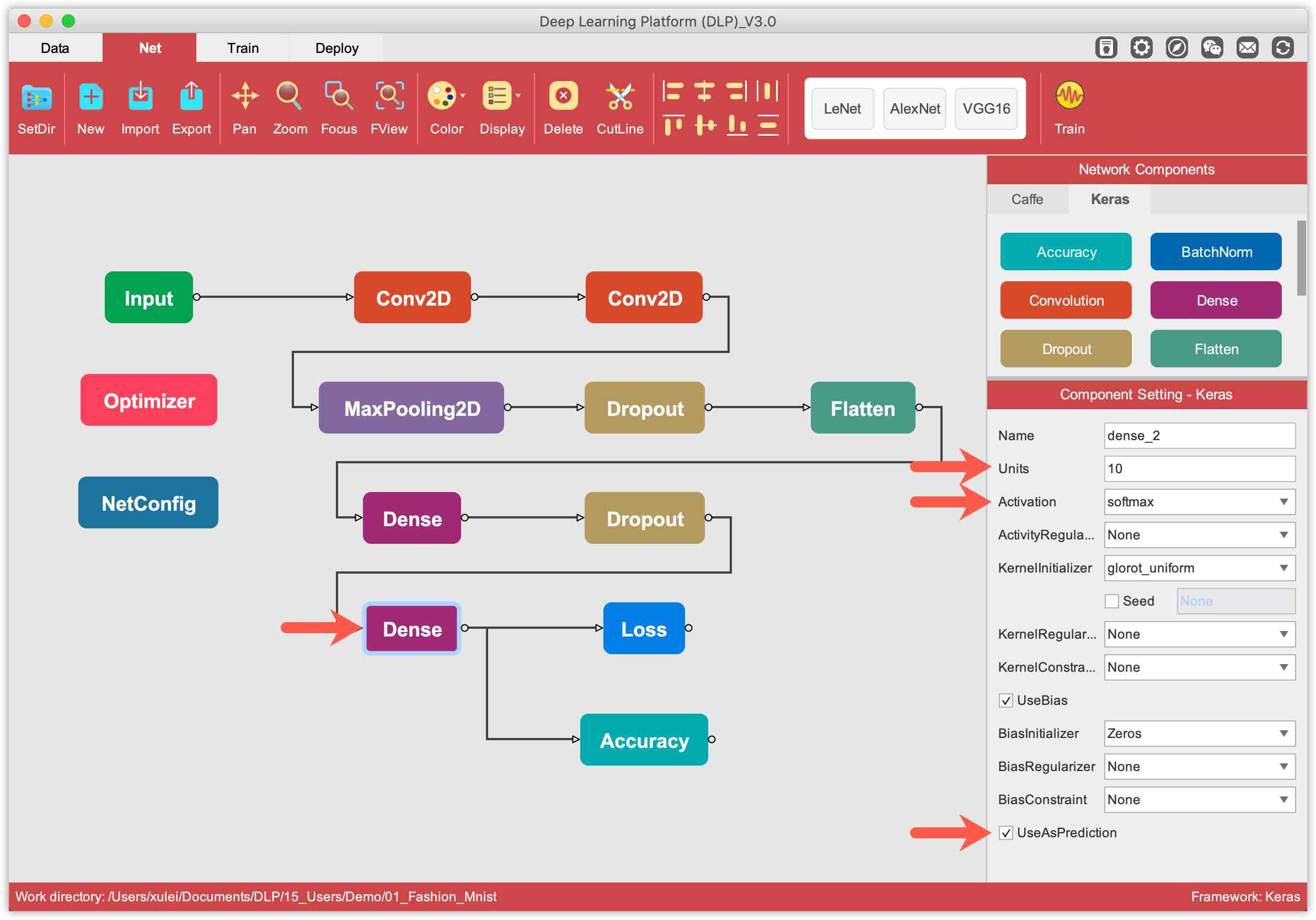The height and width of the screenshot is (920, 1316).
Task: Toggle the UseAsPrediction checkbox
Action: (x=1005, y=832)
